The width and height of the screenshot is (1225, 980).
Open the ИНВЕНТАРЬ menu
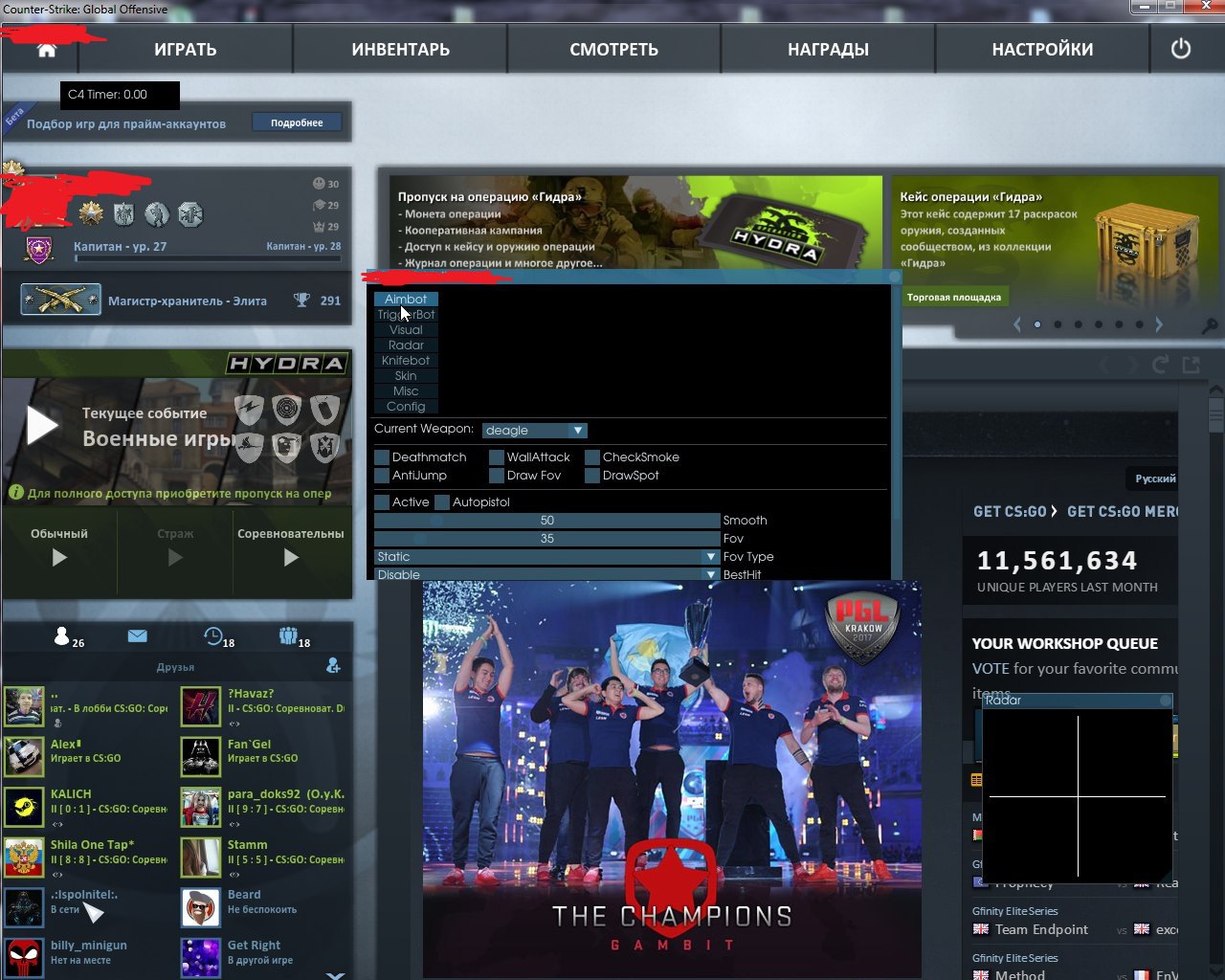(400, 50)
